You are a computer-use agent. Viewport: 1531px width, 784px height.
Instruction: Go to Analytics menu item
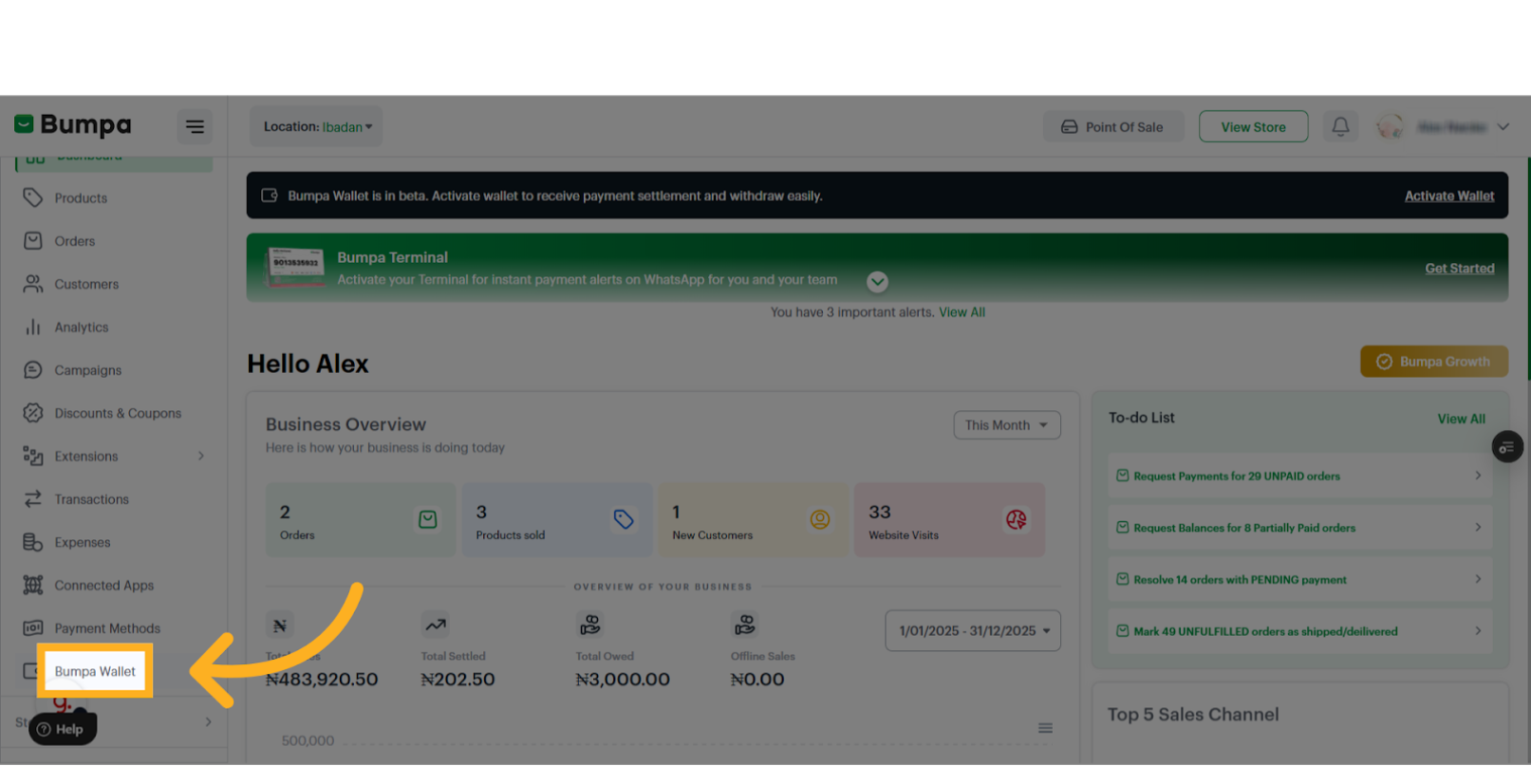coord(82,327)
